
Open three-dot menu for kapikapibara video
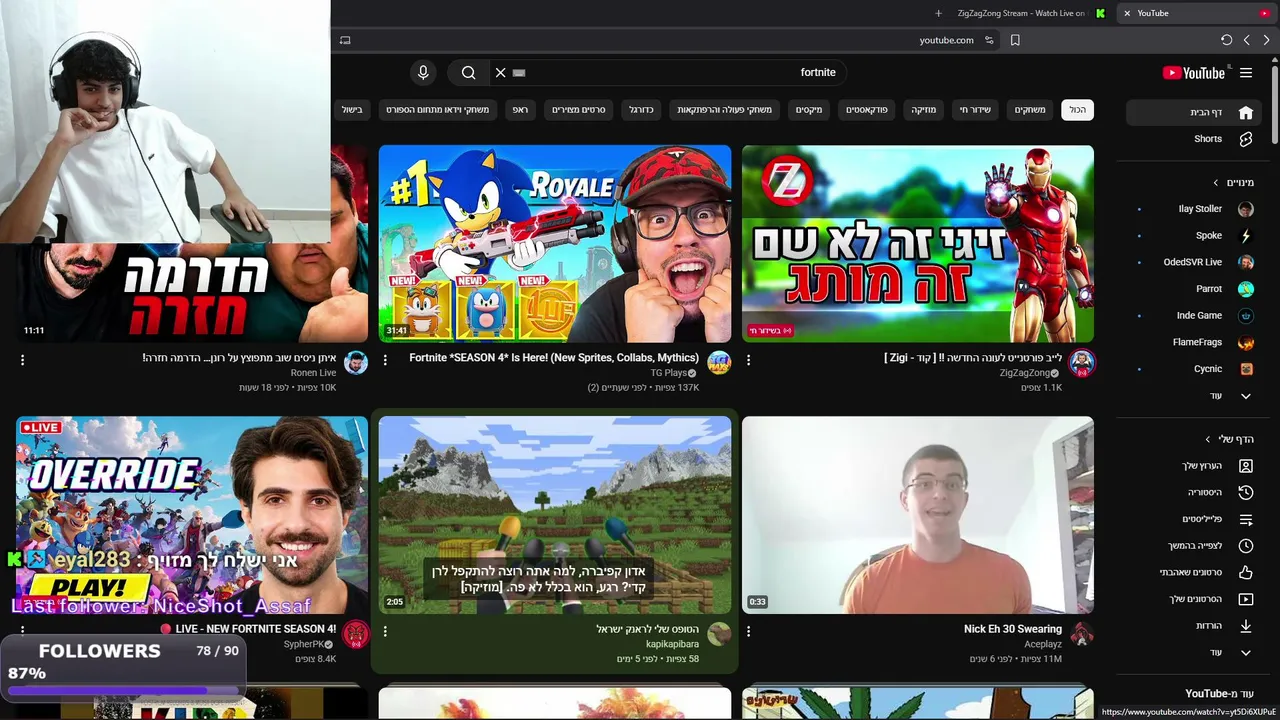tap(385, 631)
